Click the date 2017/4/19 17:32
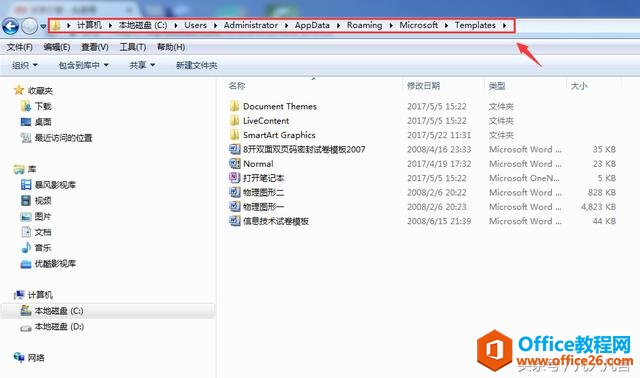 (x=439, y=164)
